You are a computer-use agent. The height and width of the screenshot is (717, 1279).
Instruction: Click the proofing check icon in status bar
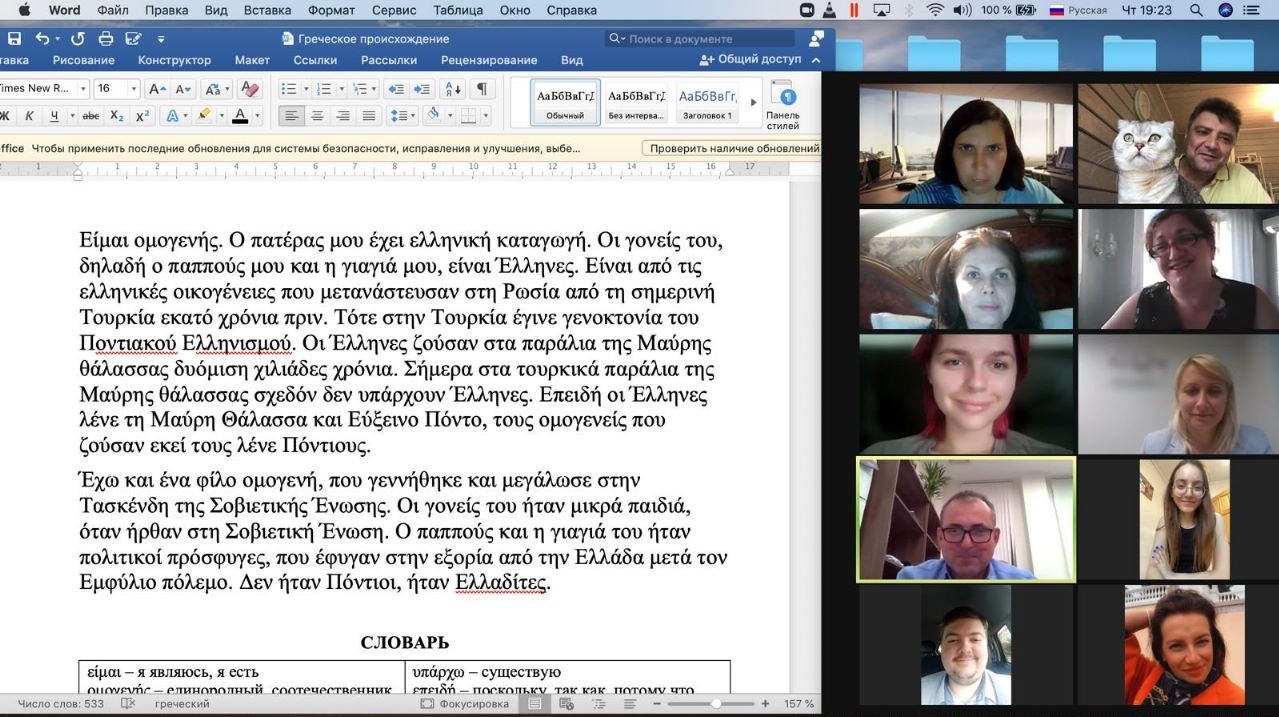[128, 704]
